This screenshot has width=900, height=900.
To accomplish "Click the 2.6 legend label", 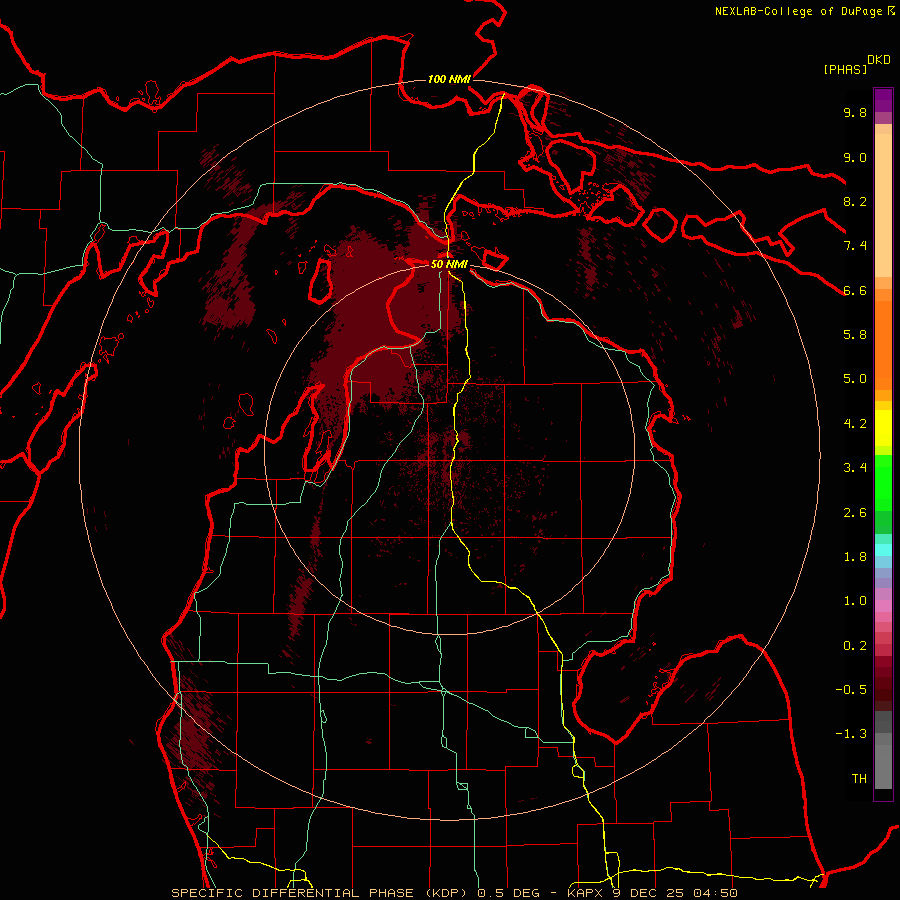I will click(x=855, y=513).
